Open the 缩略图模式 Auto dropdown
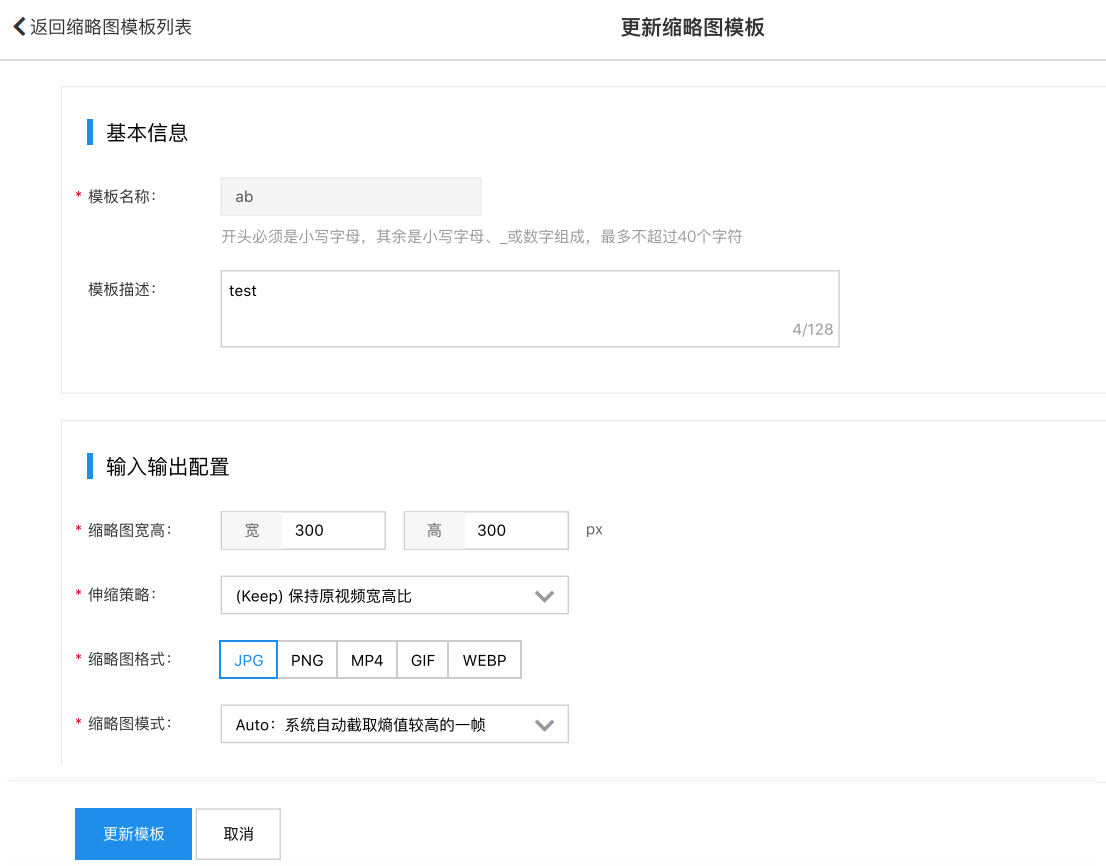 380,725
